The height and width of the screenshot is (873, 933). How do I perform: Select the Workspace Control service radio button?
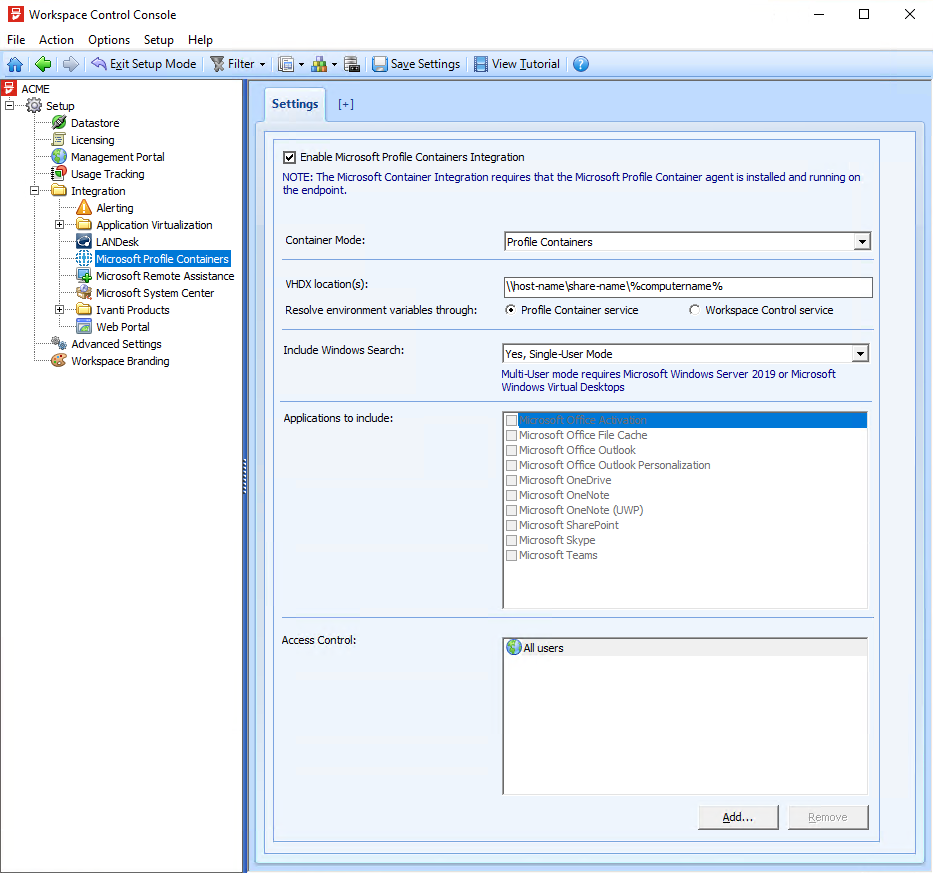697,310
